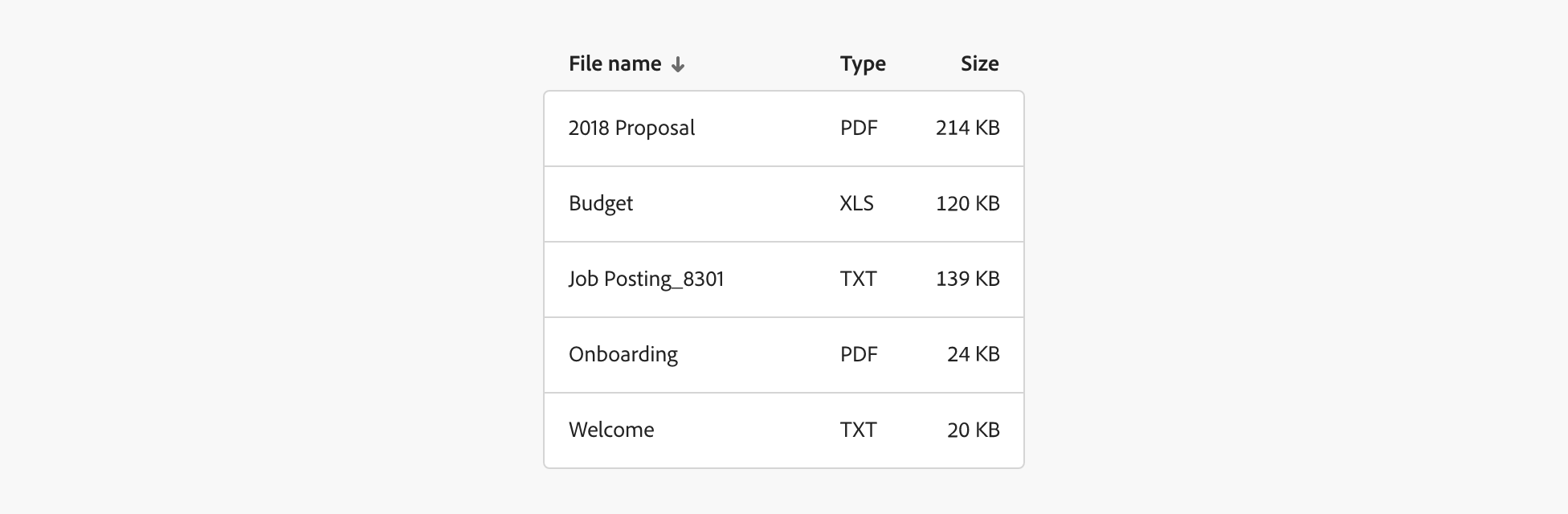This screenshot has height=514, width=1568.
Task: Click TXT type in Welcome row
Action: point(858,430)
